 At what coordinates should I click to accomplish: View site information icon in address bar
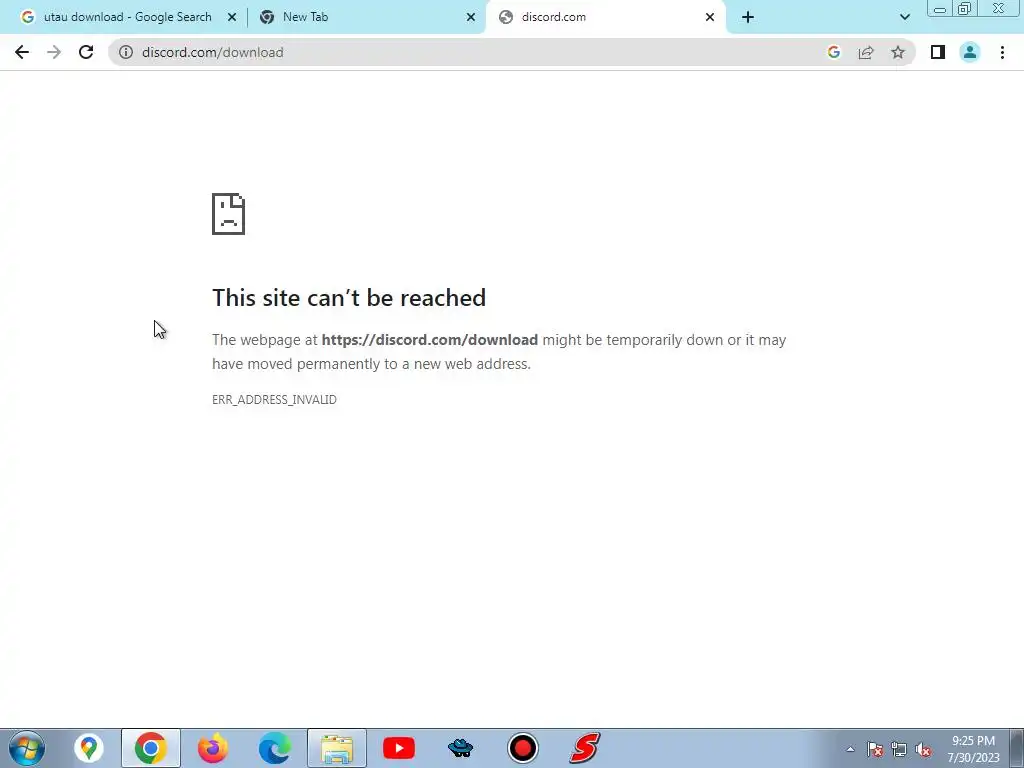pos(125,52)
